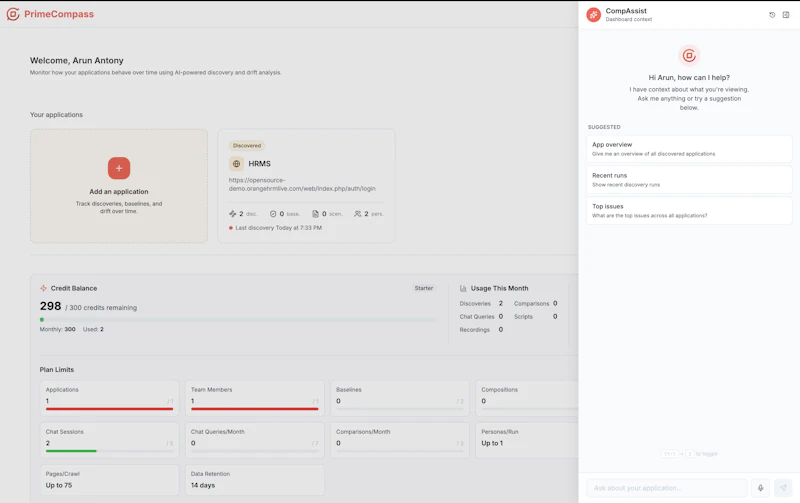
Task: Click the Scripts usage row
Action: 536,317
